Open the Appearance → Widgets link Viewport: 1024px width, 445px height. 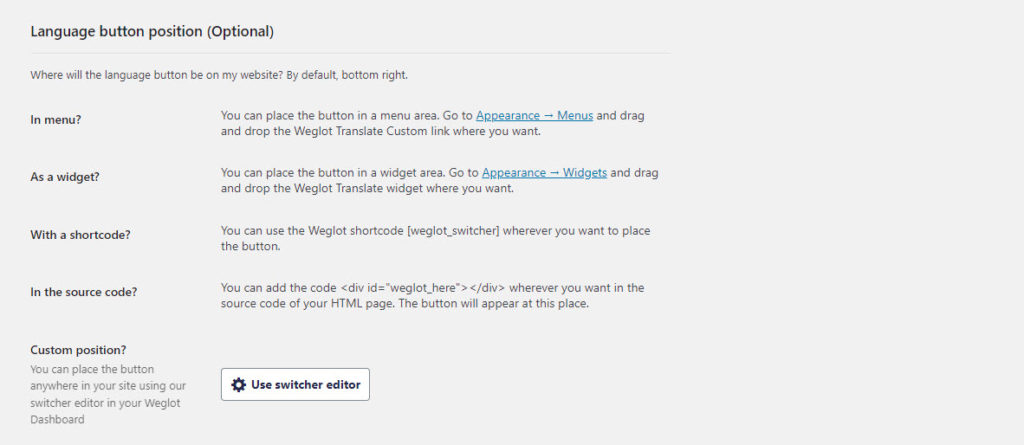point(545,173)
